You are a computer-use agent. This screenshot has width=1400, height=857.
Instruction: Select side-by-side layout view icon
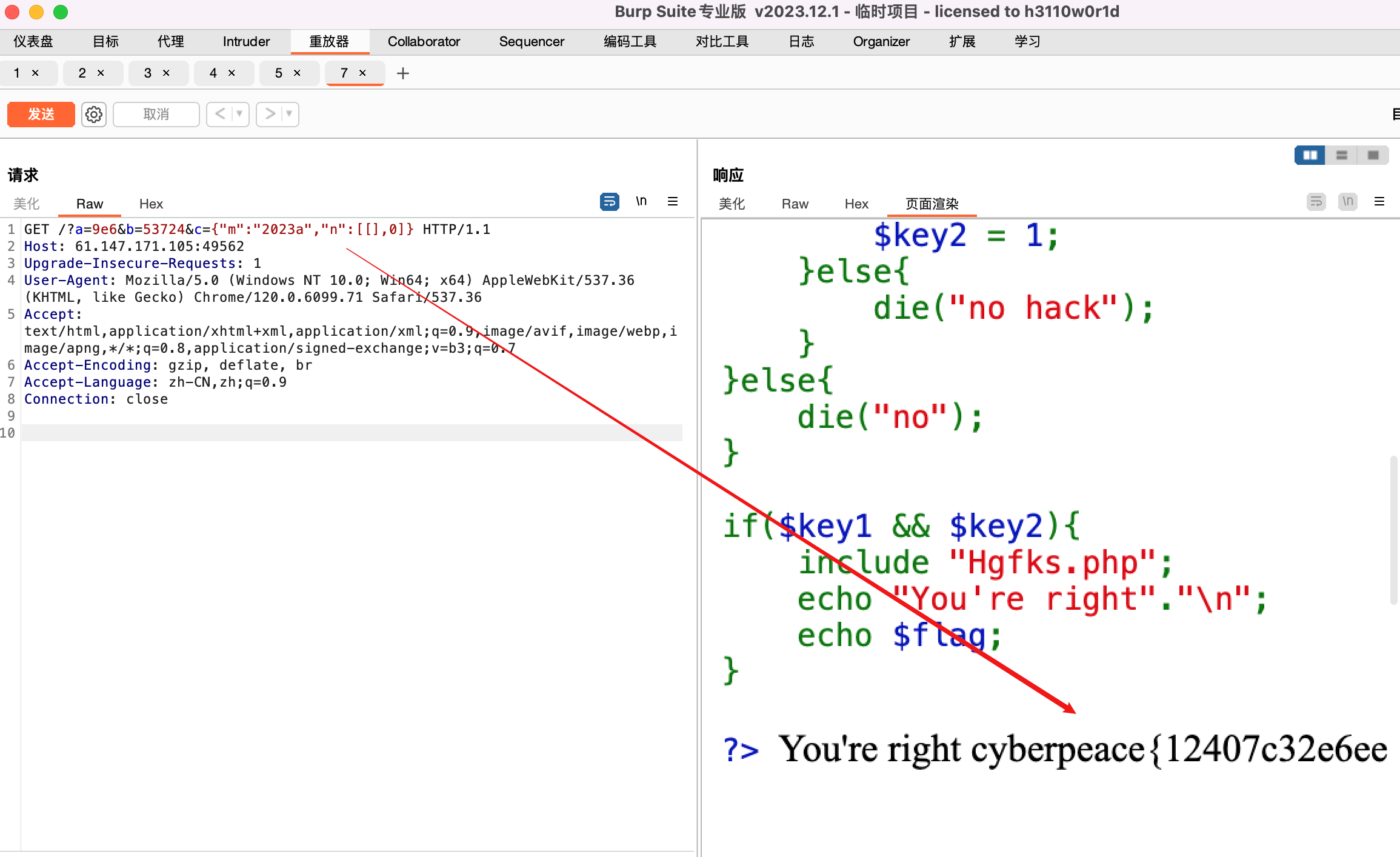(1310, 155)
